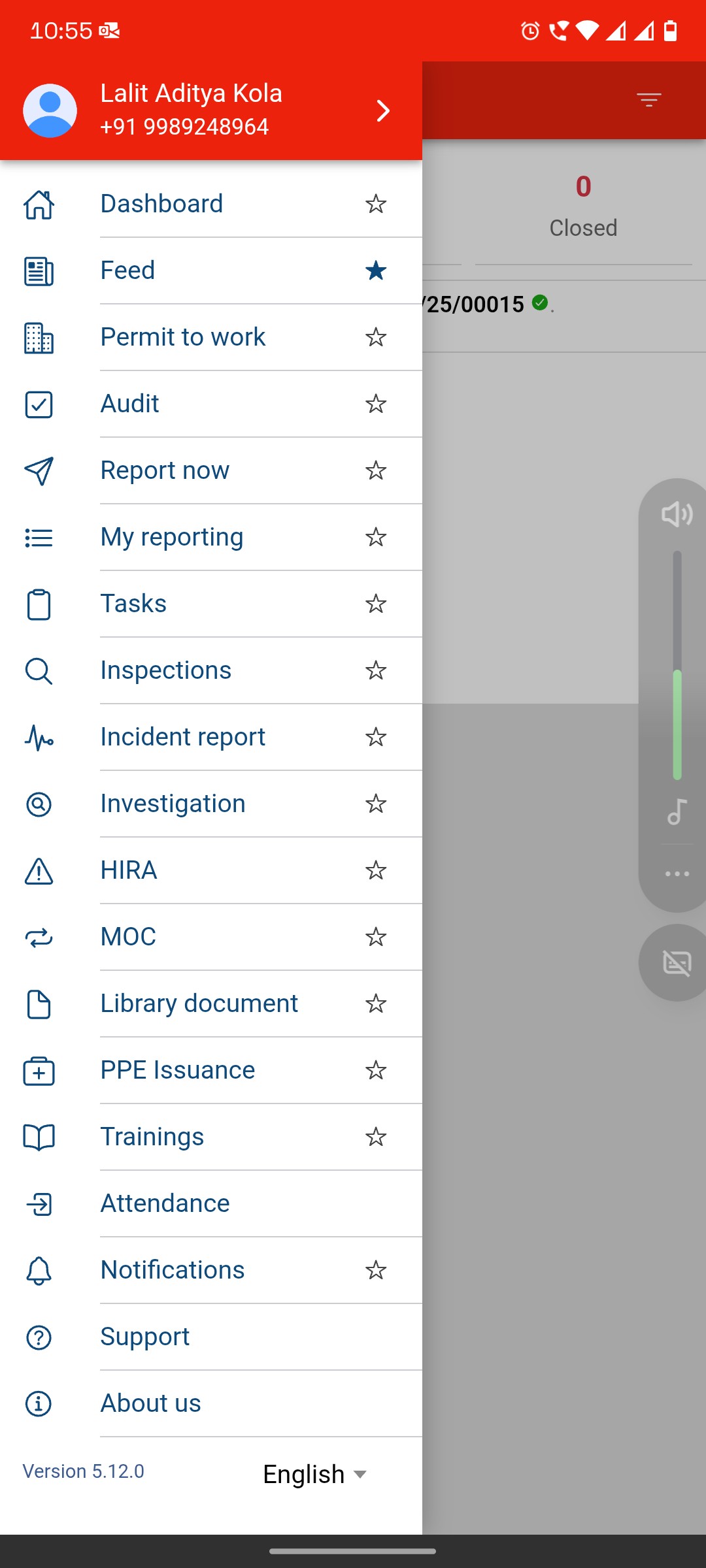
Task: Select Library document from the menu
Action: click(x=199, y=1004)
